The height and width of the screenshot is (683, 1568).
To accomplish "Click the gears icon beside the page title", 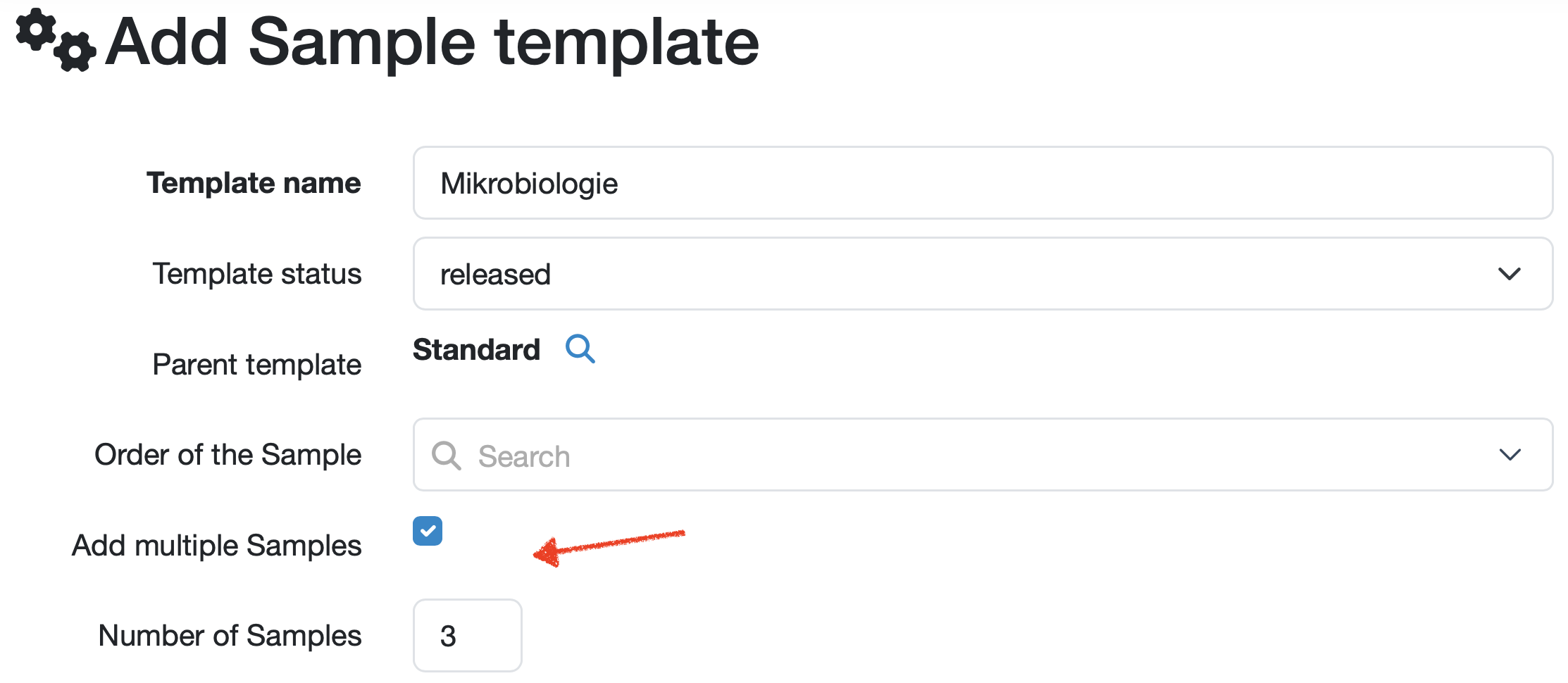I will pyautogui.click(x=56, y=40).
